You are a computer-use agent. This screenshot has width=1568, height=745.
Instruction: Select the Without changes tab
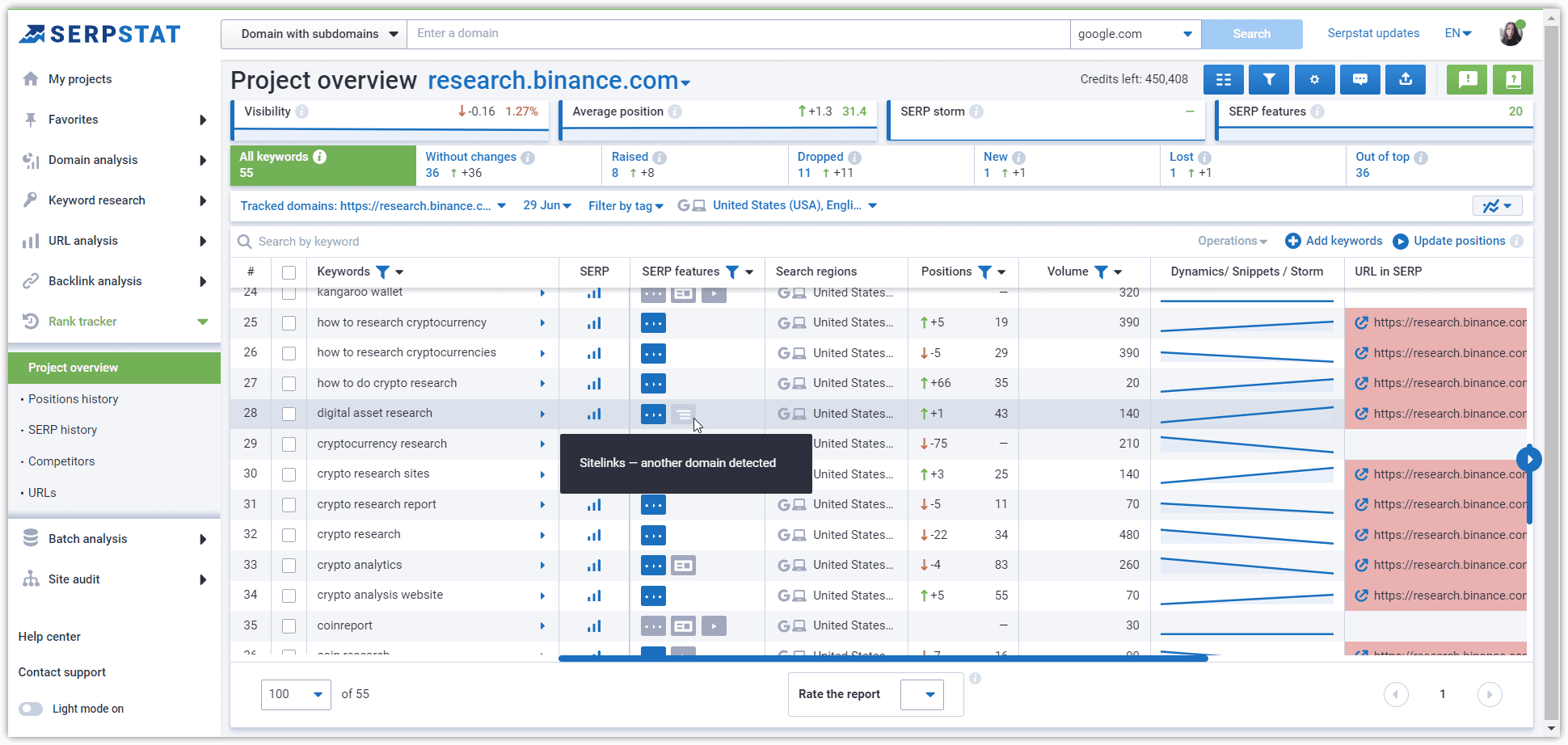[x=508, y=165]
